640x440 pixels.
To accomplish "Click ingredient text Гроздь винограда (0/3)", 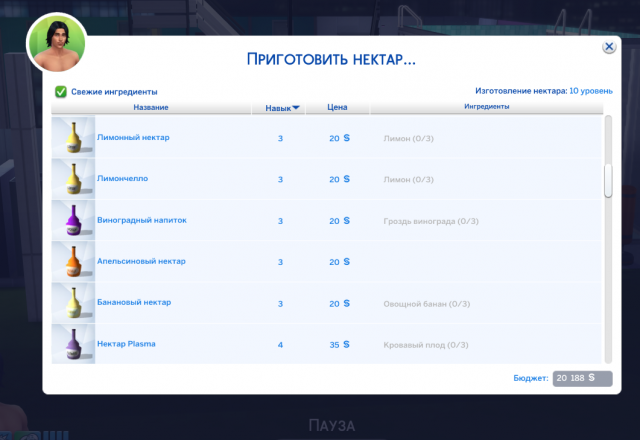I will pyautogui.click(x=431, y=221).
